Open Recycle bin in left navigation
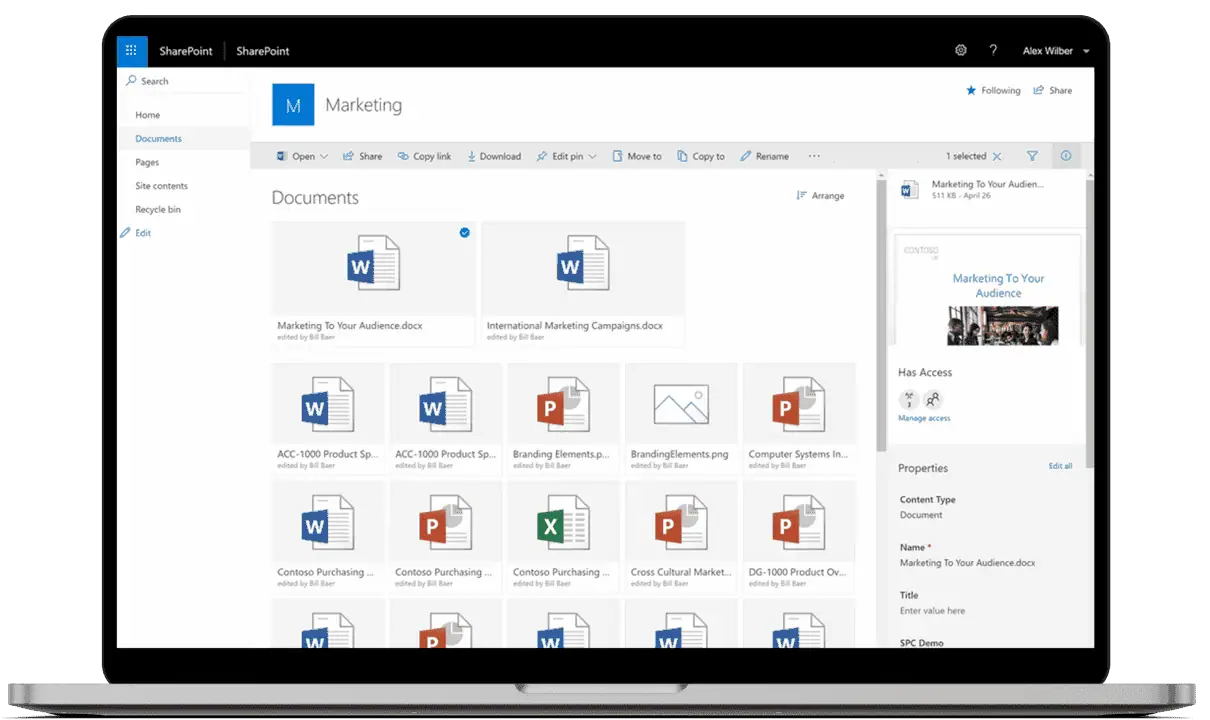Image resolution: width=1210 pixels, height=720 pixels. tap(158, 210)
